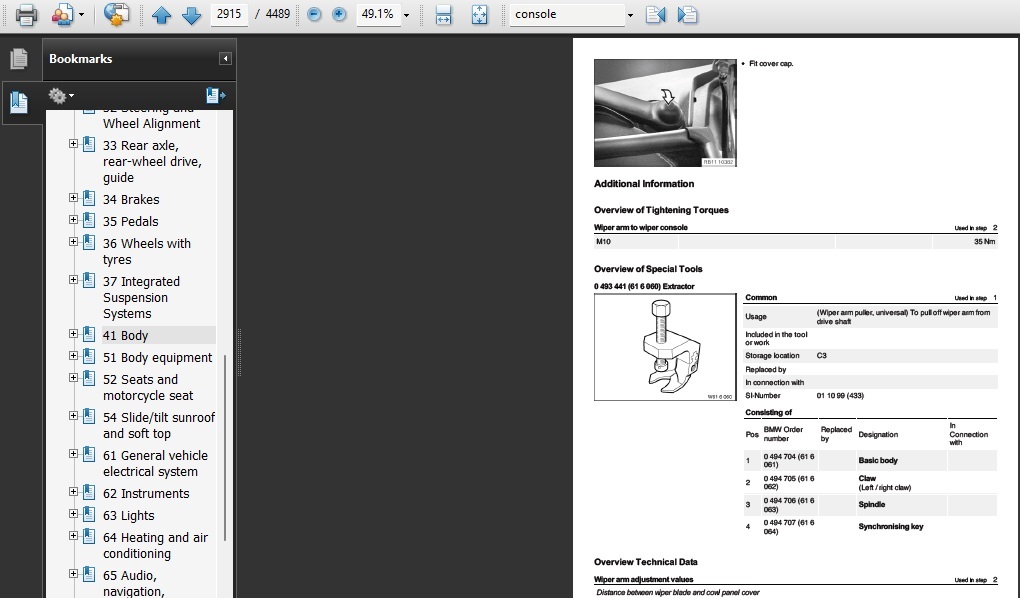Click the 'Additional Information' heading
This screenshot has height=598, width=1020.
point(644,184)
